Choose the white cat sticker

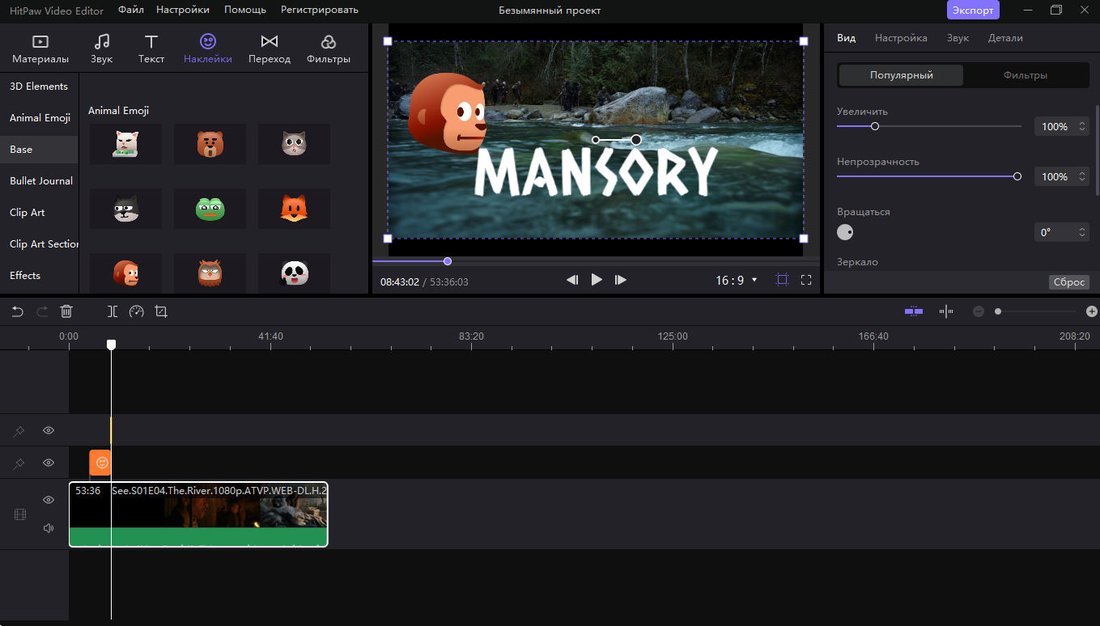tap(126, 144)
